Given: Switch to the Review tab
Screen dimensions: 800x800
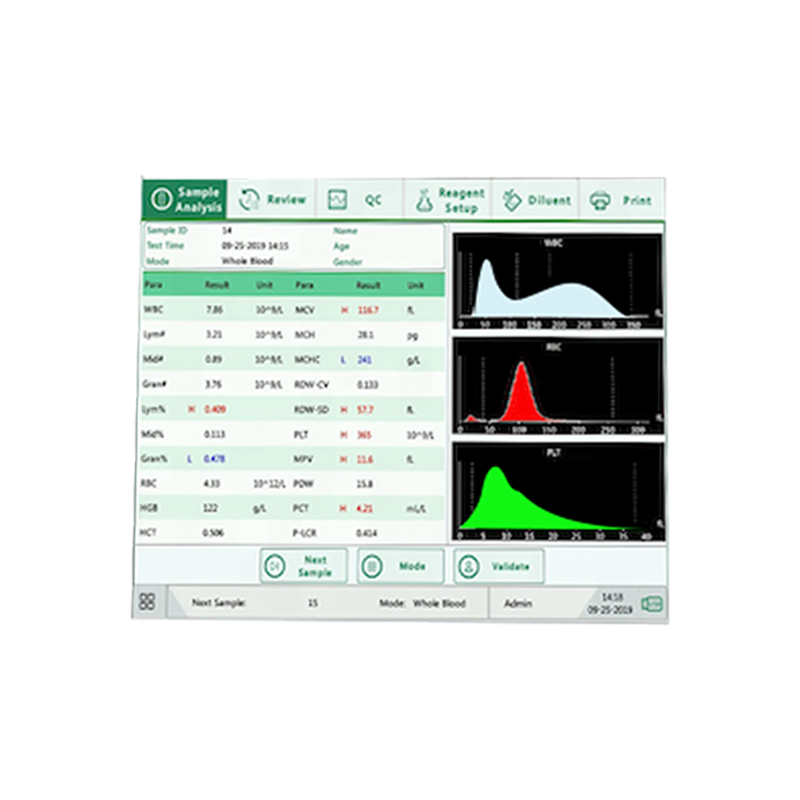Looking at the screenshot, I should [273, 199].
